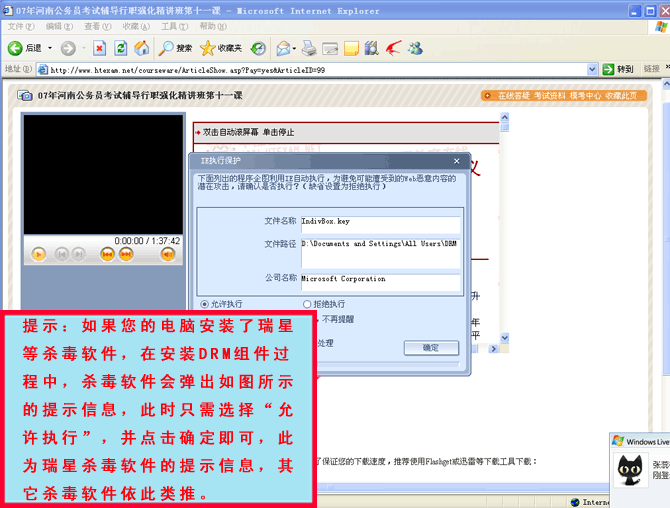670x508 pixels.
Task: Select the 拒绝执行 radio button
Action: point(306,304)
